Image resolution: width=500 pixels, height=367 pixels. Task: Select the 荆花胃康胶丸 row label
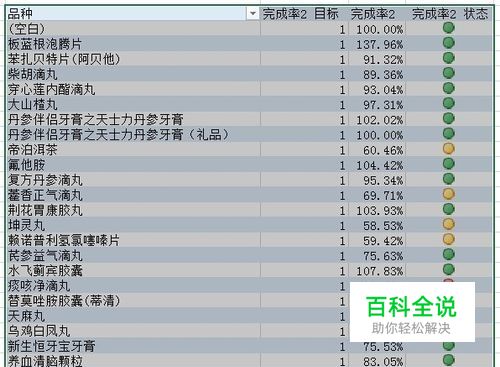(x=45, y=210)
